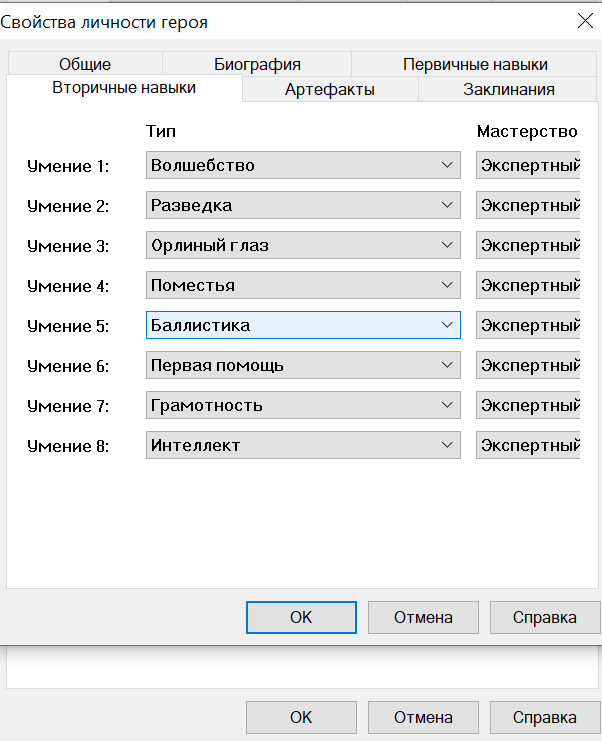Open mastery dropdown for Умение 2
This screenshot has width=602, height=741.
[x=528, y=205]
